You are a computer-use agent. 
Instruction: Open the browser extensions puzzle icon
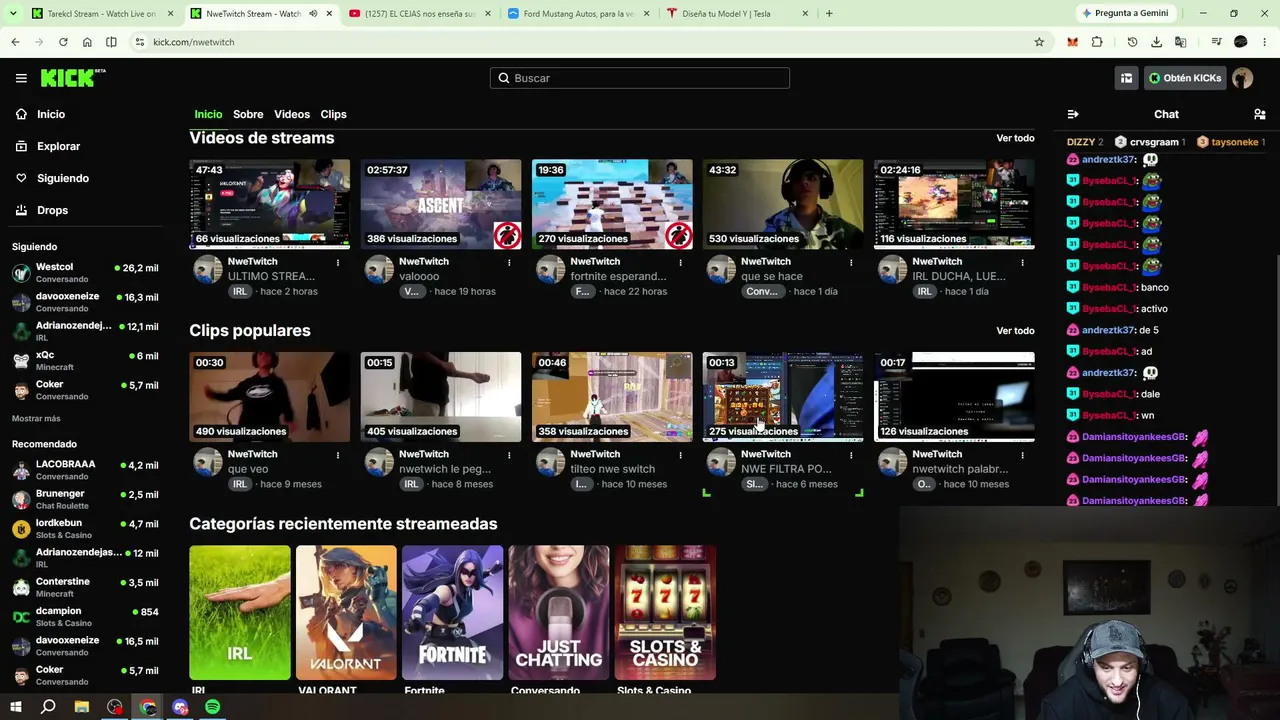click(1097, 42)
